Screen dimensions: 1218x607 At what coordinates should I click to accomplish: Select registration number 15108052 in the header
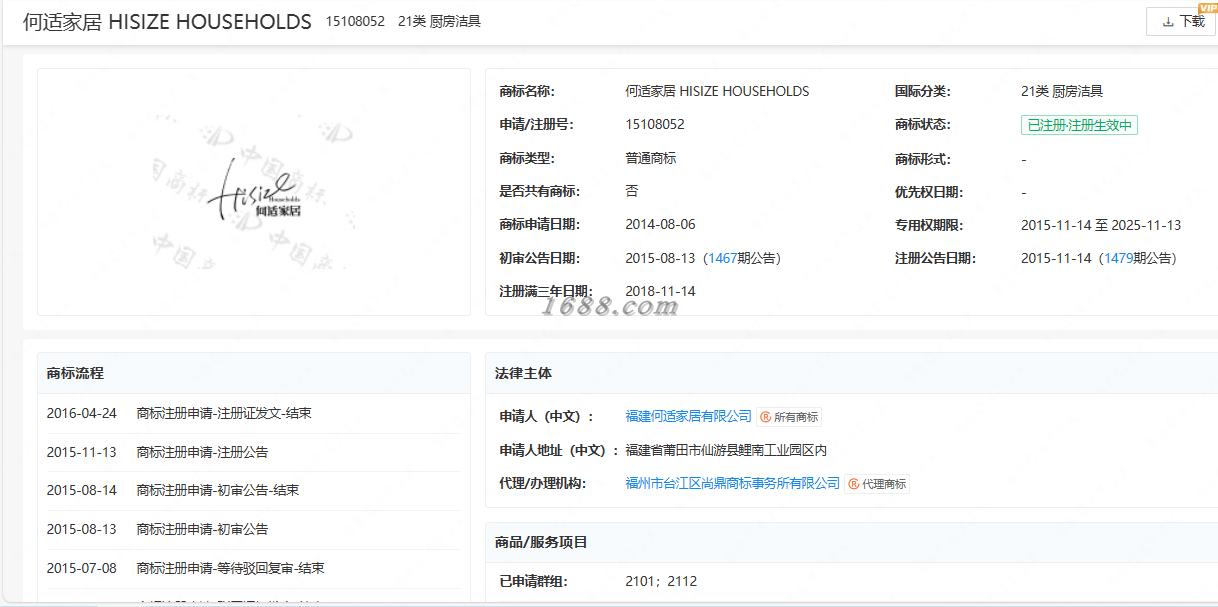355,21
